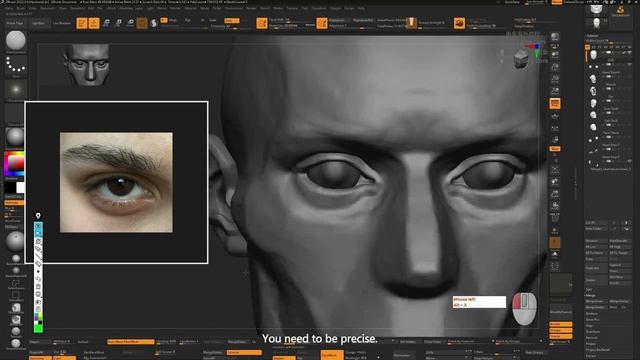Toggle the Rgb button
This screenshot has height=360, width=640.
(188, 20)
